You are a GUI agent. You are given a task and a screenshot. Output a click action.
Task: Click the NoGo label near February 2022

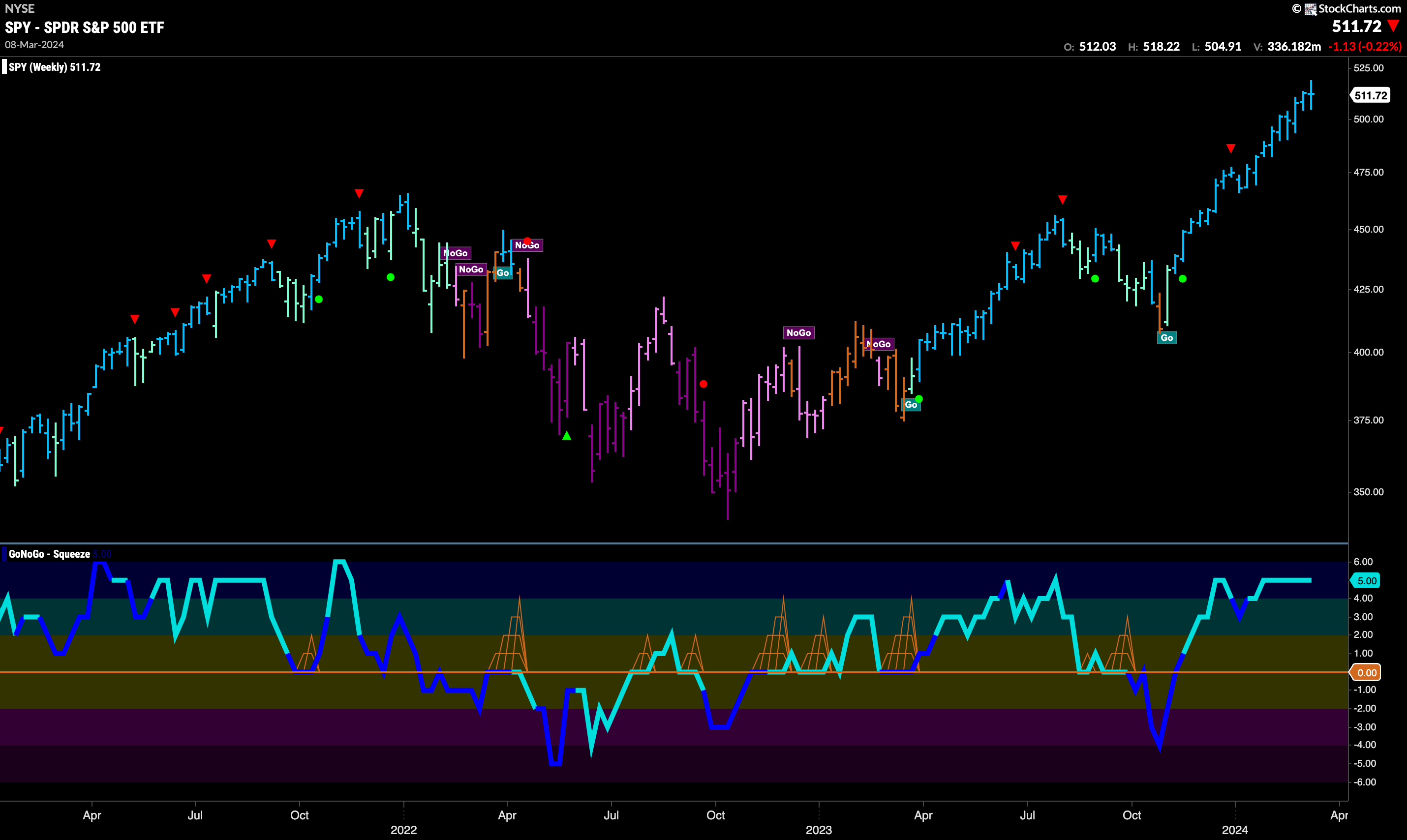tap(456, 253)
